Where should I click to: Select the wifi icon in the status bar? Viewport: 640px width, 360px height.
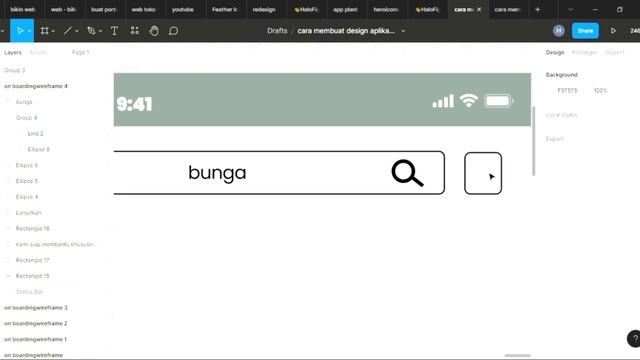pyautogui.click(x=469, y=101)
